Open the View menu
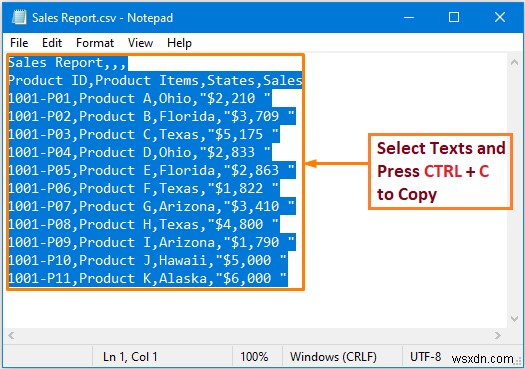Image resolution: width=525 pixels, height=369 pixels. point(140,43)
